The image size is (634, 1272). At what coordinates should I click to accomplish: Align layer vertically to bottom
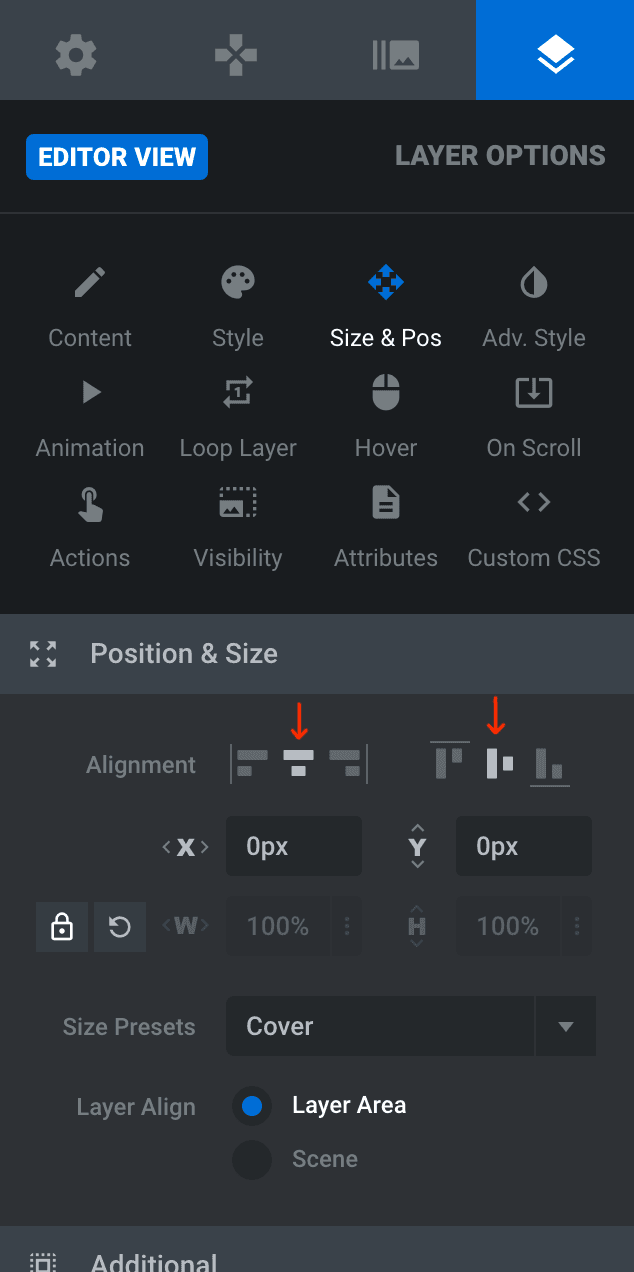click(550, 764)
